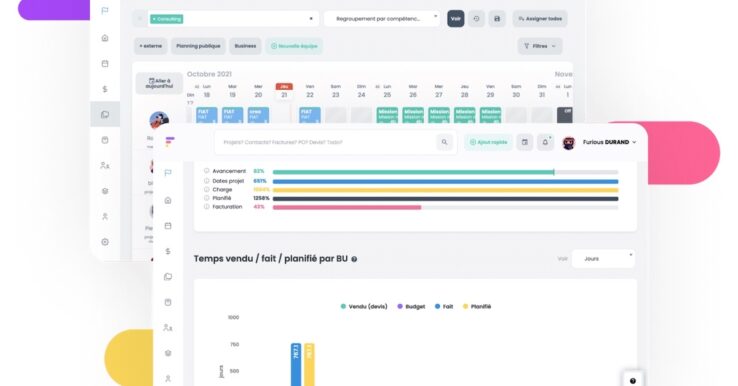The width and height of the screenshot is (738, 386).
Task: Click the Assigner todos button
Action: click(x=540, y=19)
